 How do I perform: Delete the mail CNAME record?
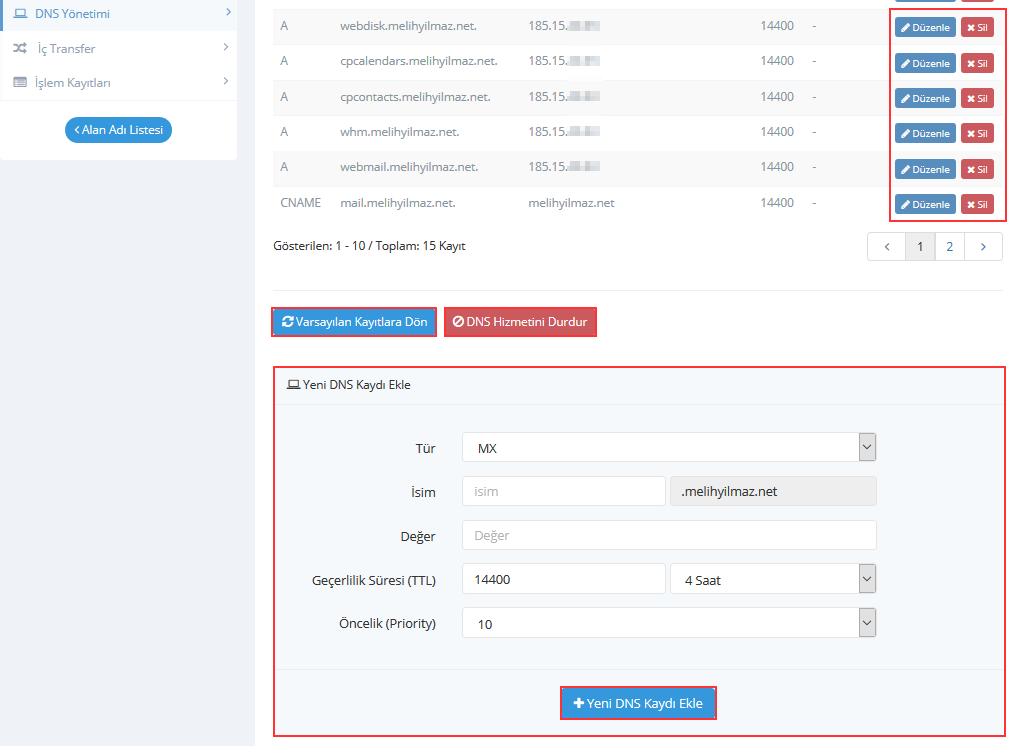(976, 204)
